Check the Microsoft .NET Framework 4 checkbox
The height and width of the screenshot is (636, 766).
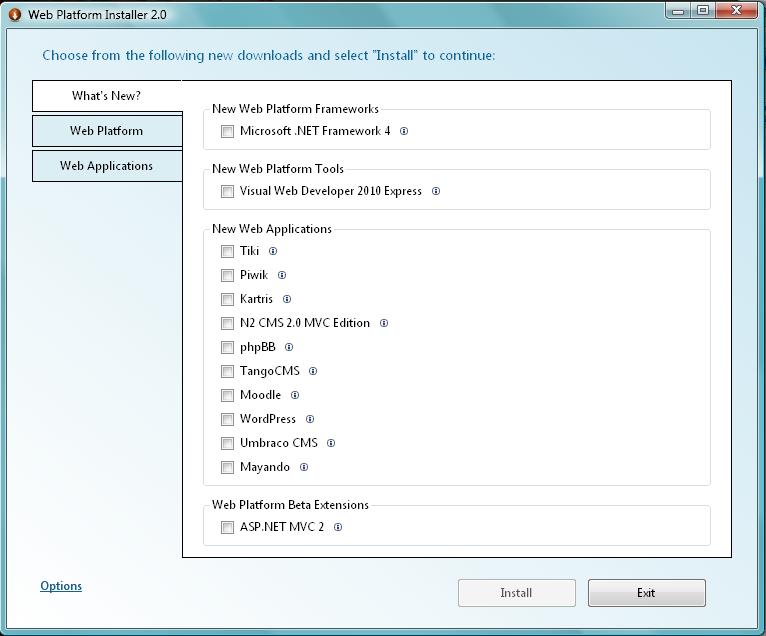(227, 131)
